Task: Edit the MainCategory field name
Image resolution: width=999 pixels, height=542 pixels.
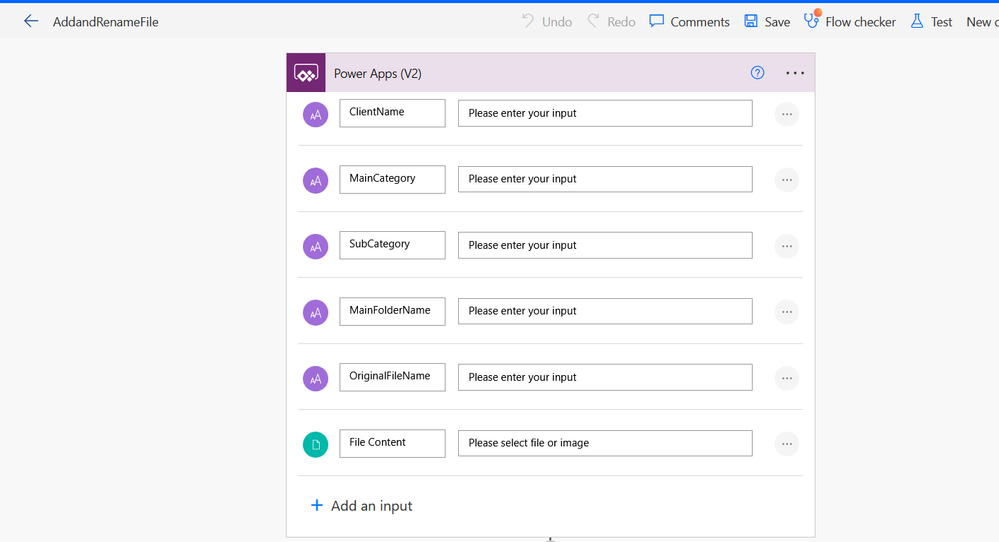Action: tap(392, 179)
